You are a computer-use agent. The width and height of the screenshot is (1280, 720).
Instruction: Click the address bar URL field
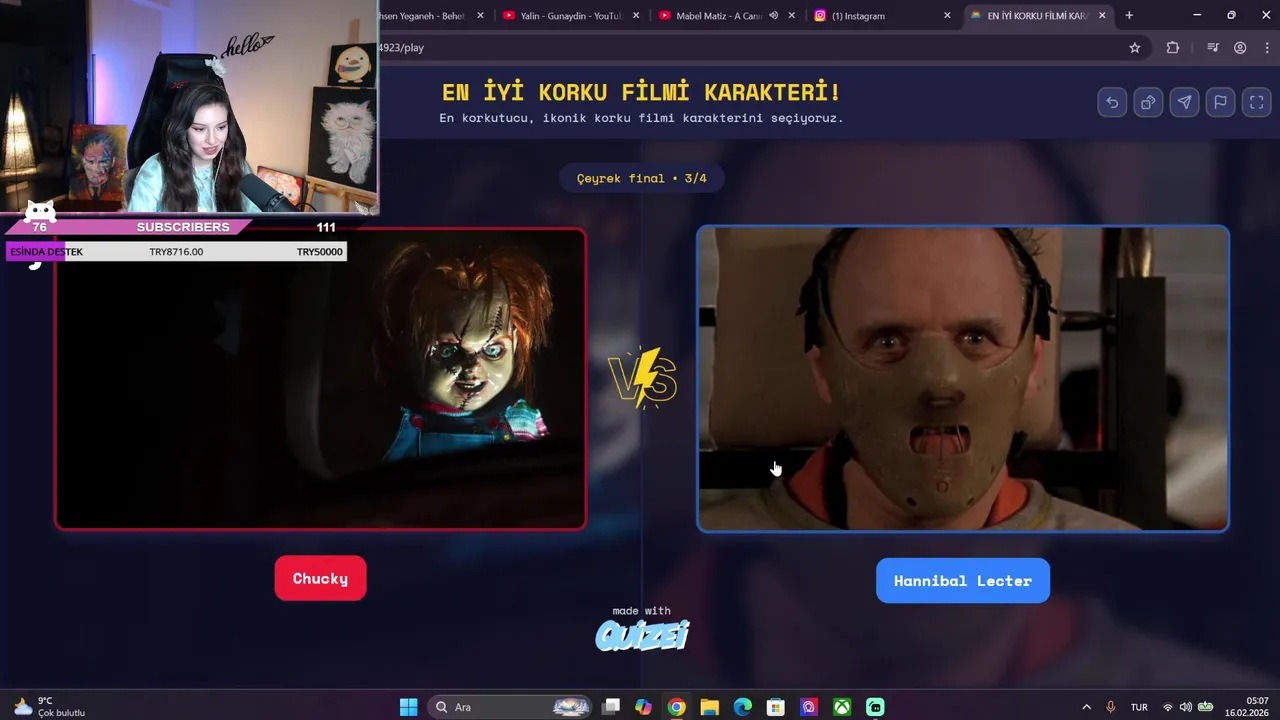[x=750, y=47]
